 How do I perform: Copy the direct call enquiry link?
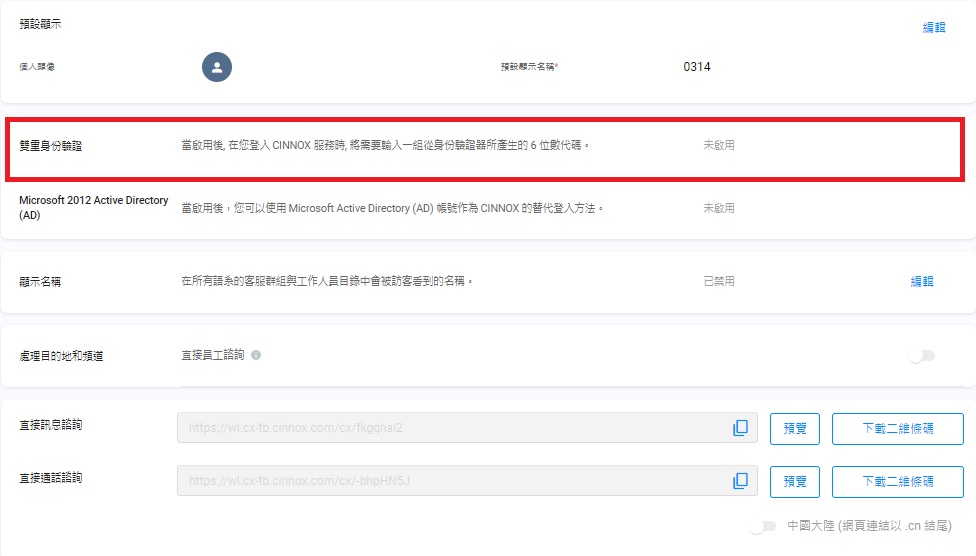tap(740, 481)
